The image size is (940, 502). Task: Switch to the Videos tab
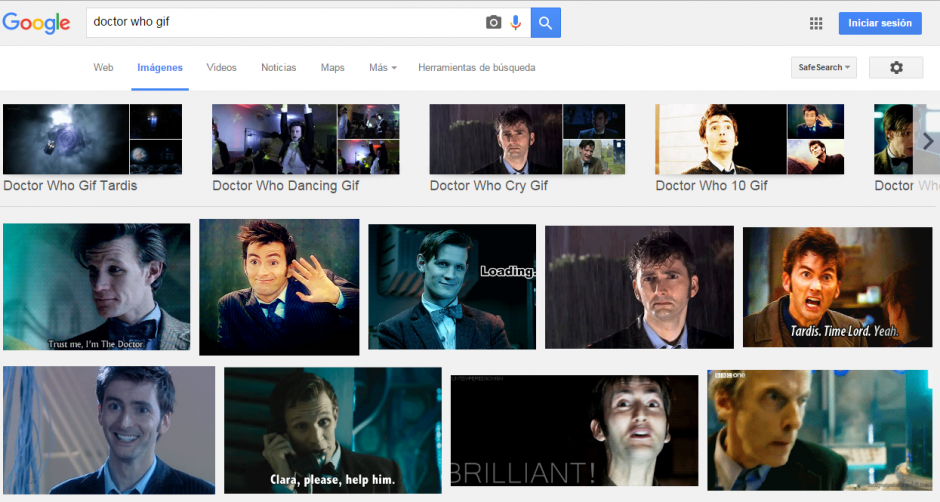[221, 68]
